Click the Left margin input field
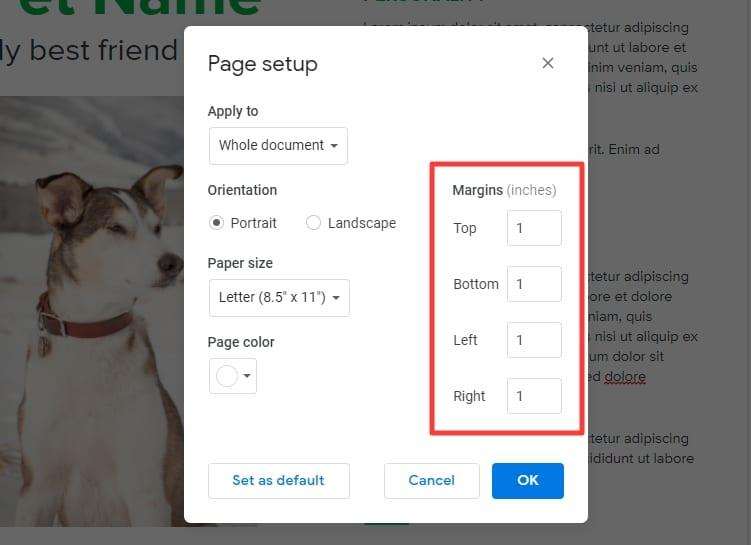The image size is (751, 545). pyautogui.click(x=534, y=340)
